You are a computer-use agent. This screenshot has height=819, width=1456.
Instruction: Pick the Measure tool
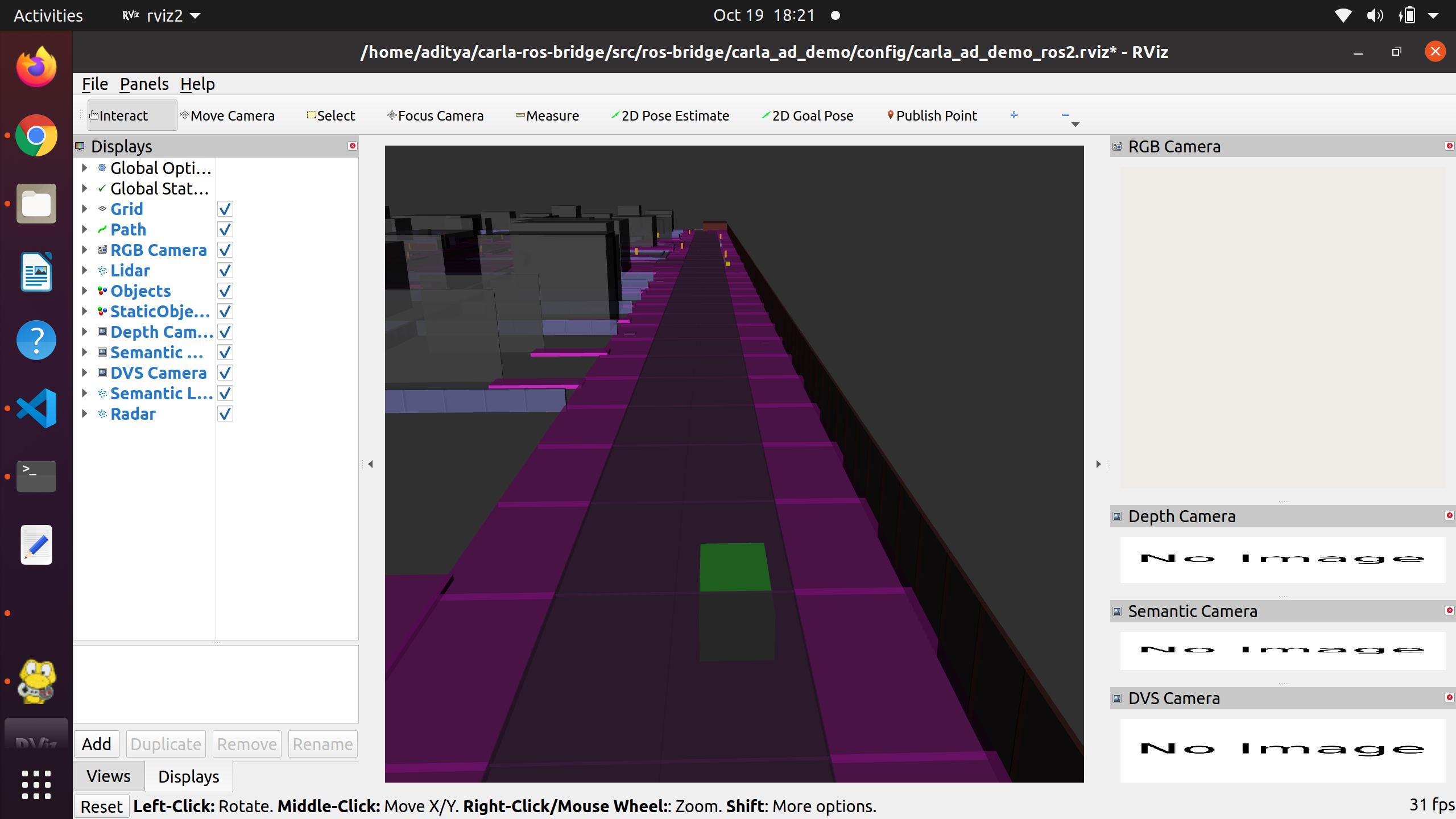(547, 115)
